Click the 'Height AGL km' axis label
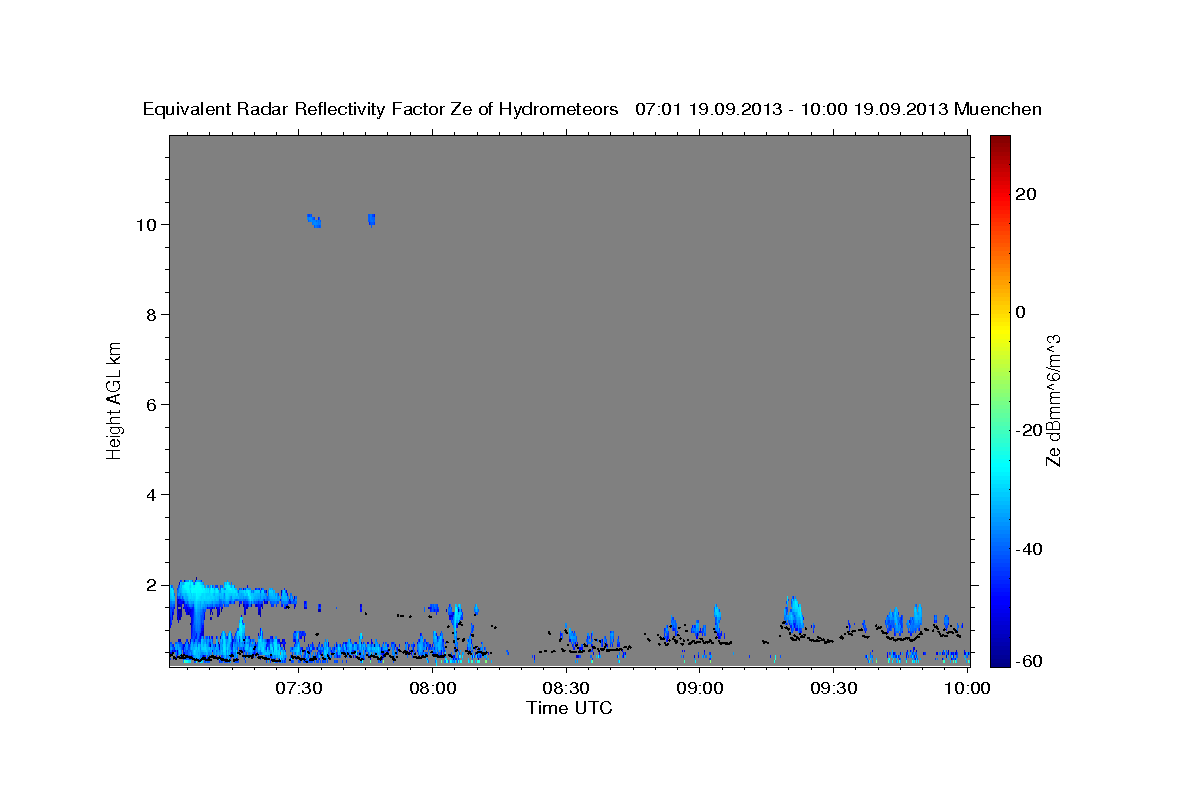Screen dimensions: 1200x800 point(114,399)
